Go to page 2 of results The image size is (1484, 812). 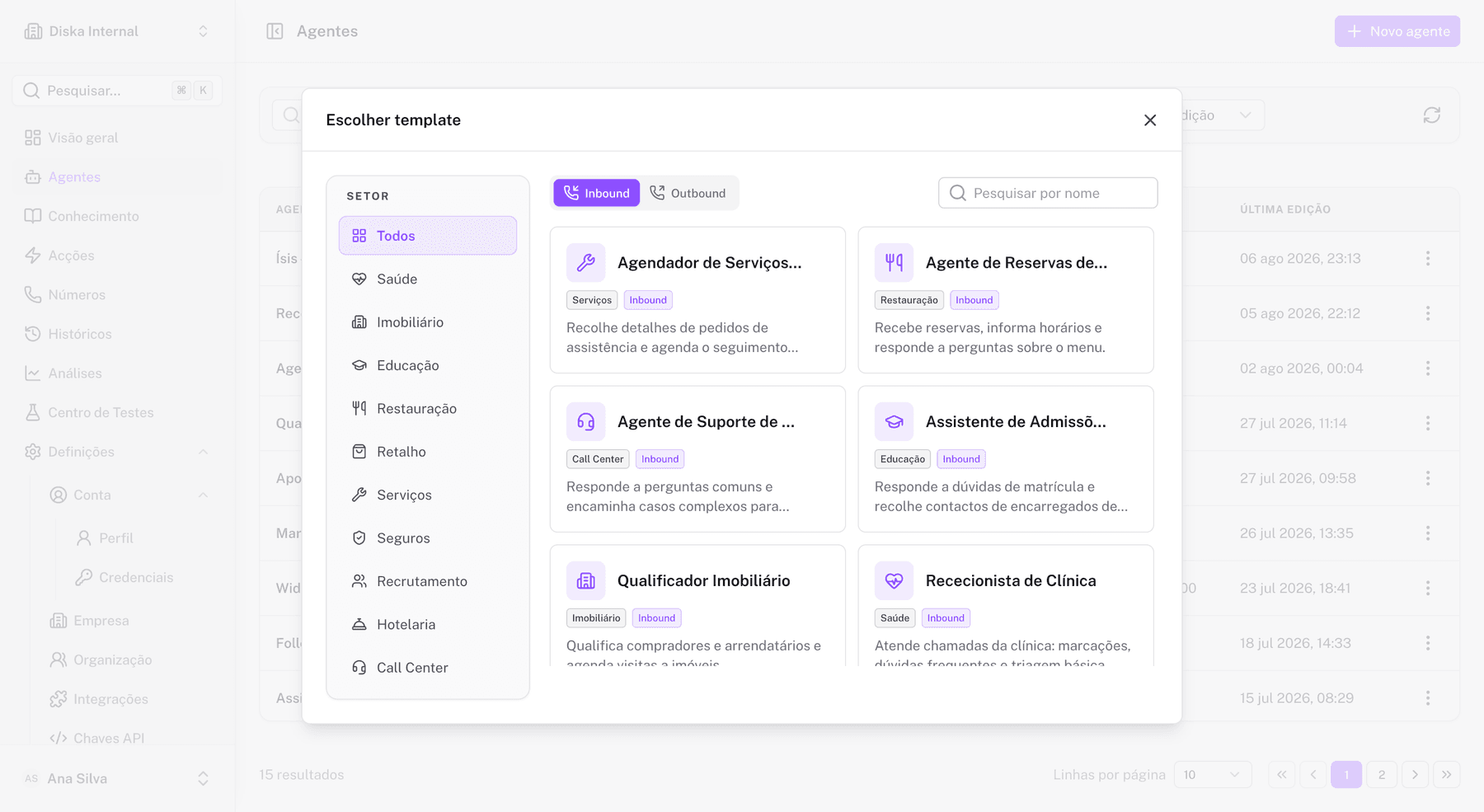(1382, 775)
